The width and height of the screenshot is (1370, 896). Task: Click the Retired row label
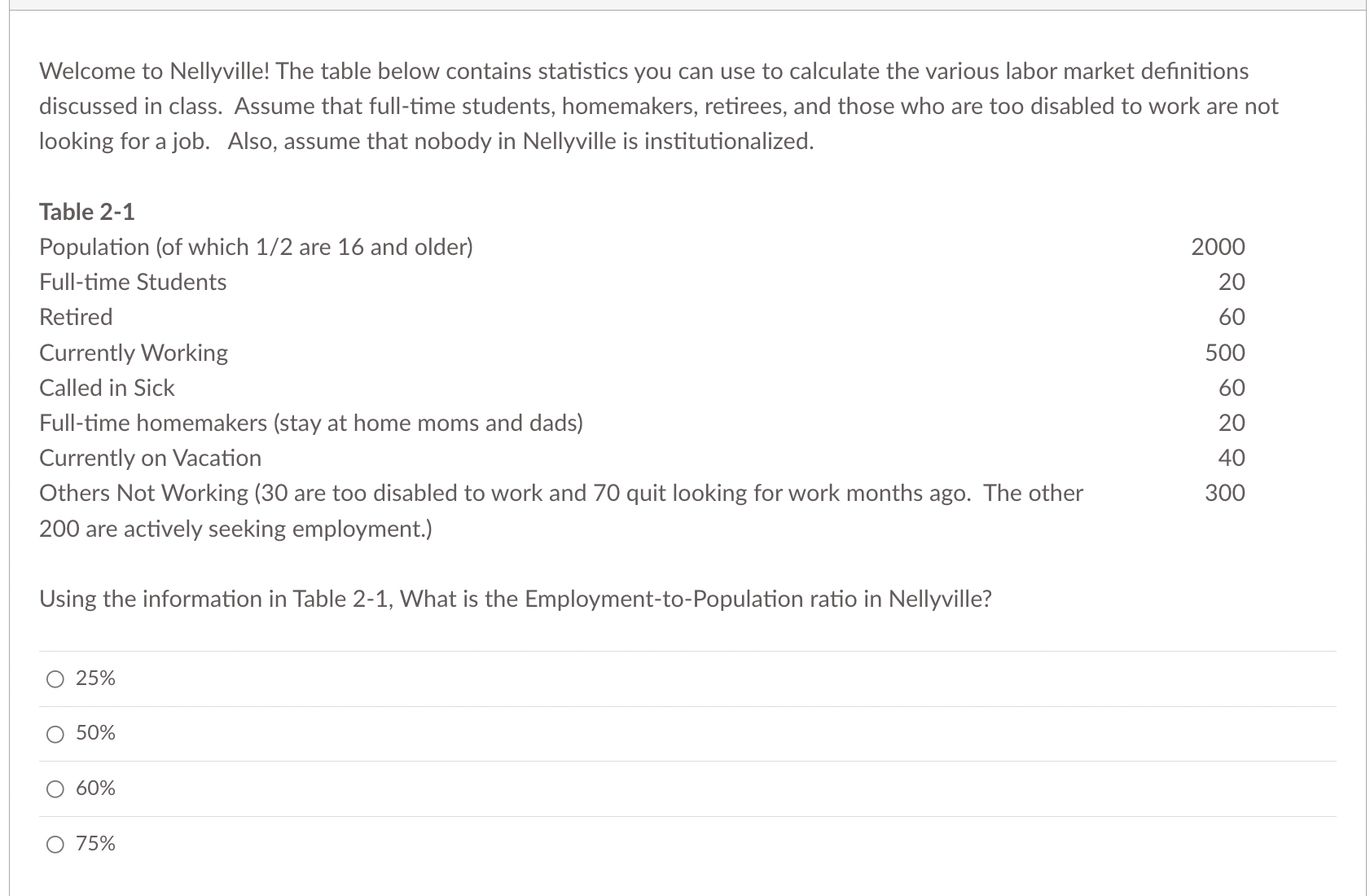click(x=76, y=317)
